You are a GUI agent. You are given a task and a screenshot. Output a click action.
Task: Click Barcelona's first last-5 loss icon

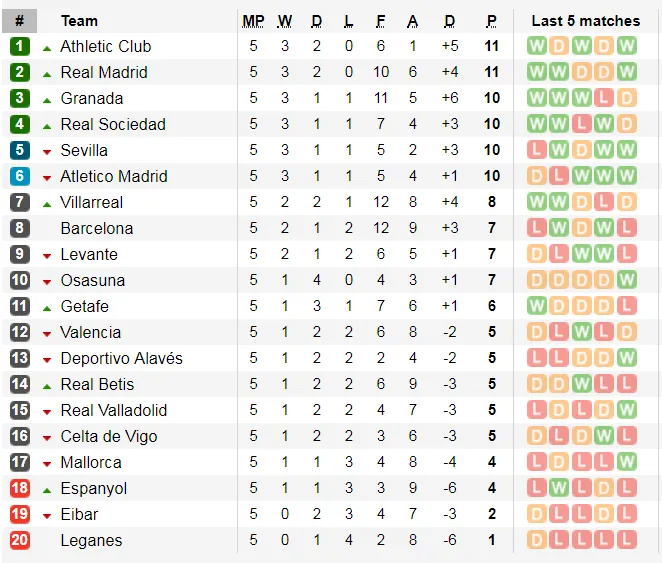(537, 228)
